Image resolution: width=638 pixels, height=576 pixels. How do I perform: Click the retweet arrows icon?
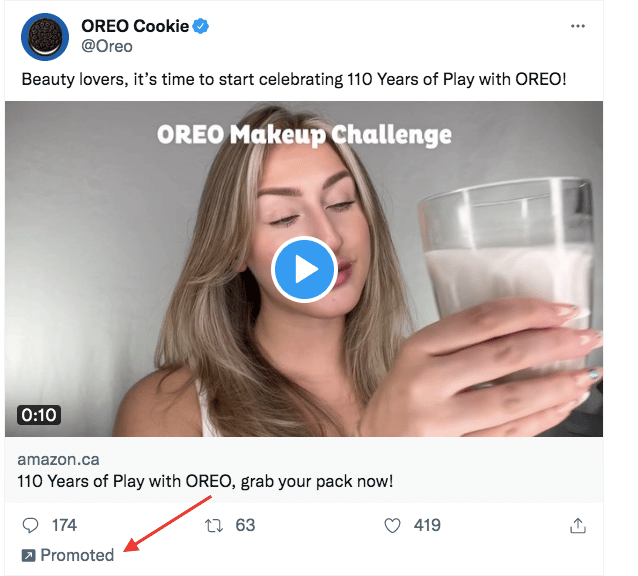click(x=213, y=525)
